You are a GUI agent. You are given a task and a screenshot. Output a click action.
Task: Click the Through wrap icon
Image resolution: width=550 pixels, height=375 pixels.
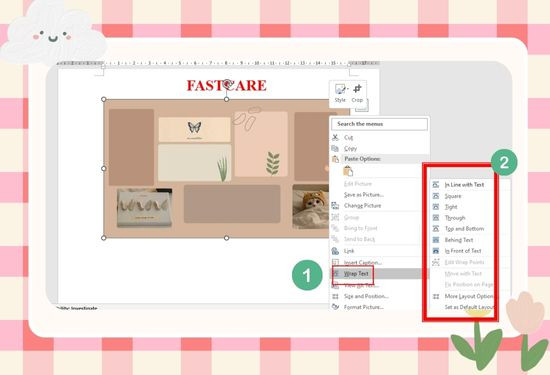436,218
